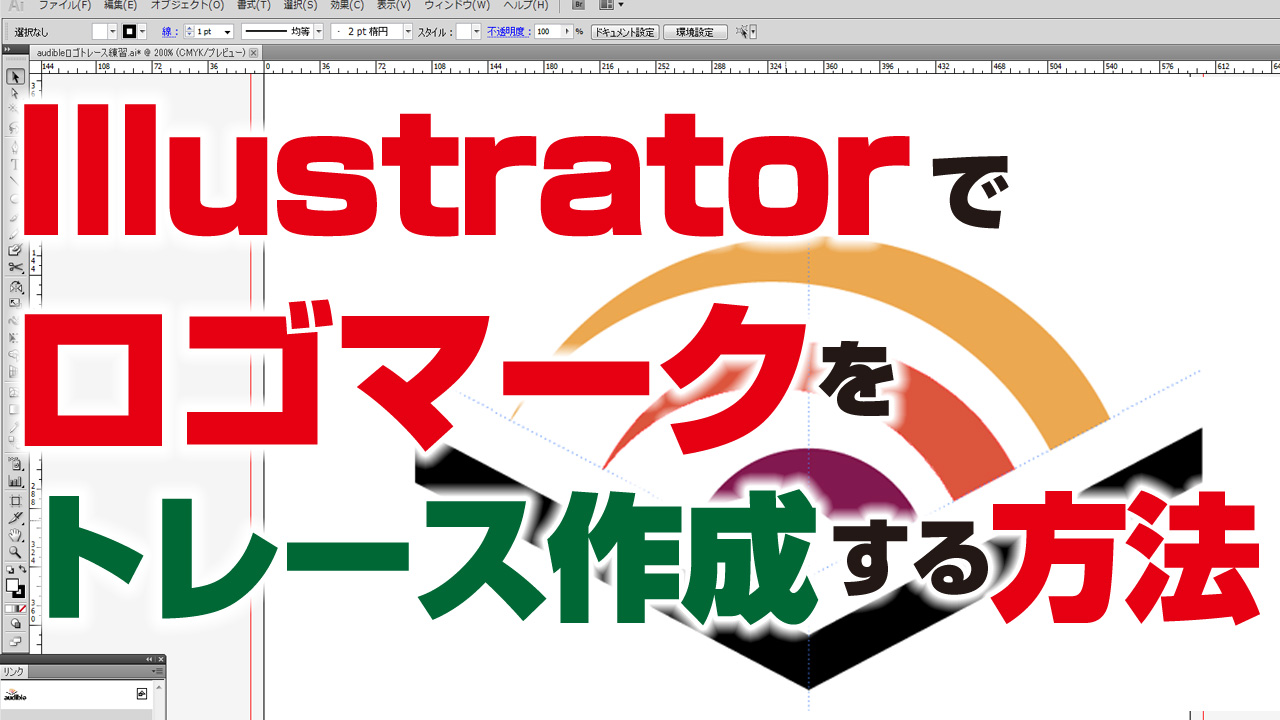Select the Paintbrush tool

click(x=15, y=216)
